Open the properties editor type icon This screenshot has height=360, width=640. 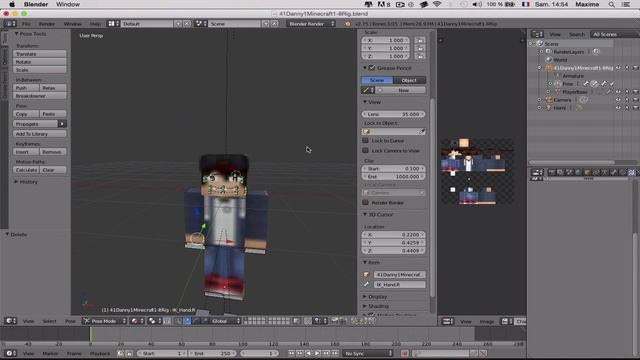pos(537,172)
